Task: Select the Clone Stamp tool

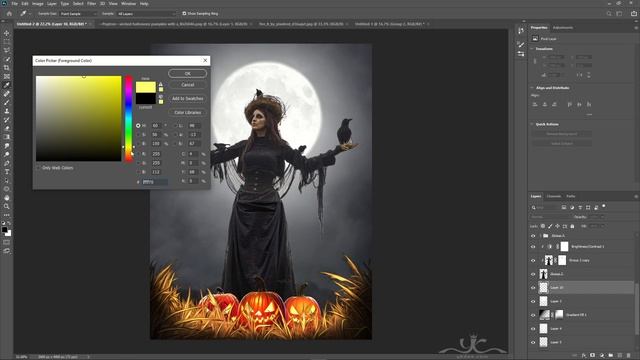Action: click(7, 111)
